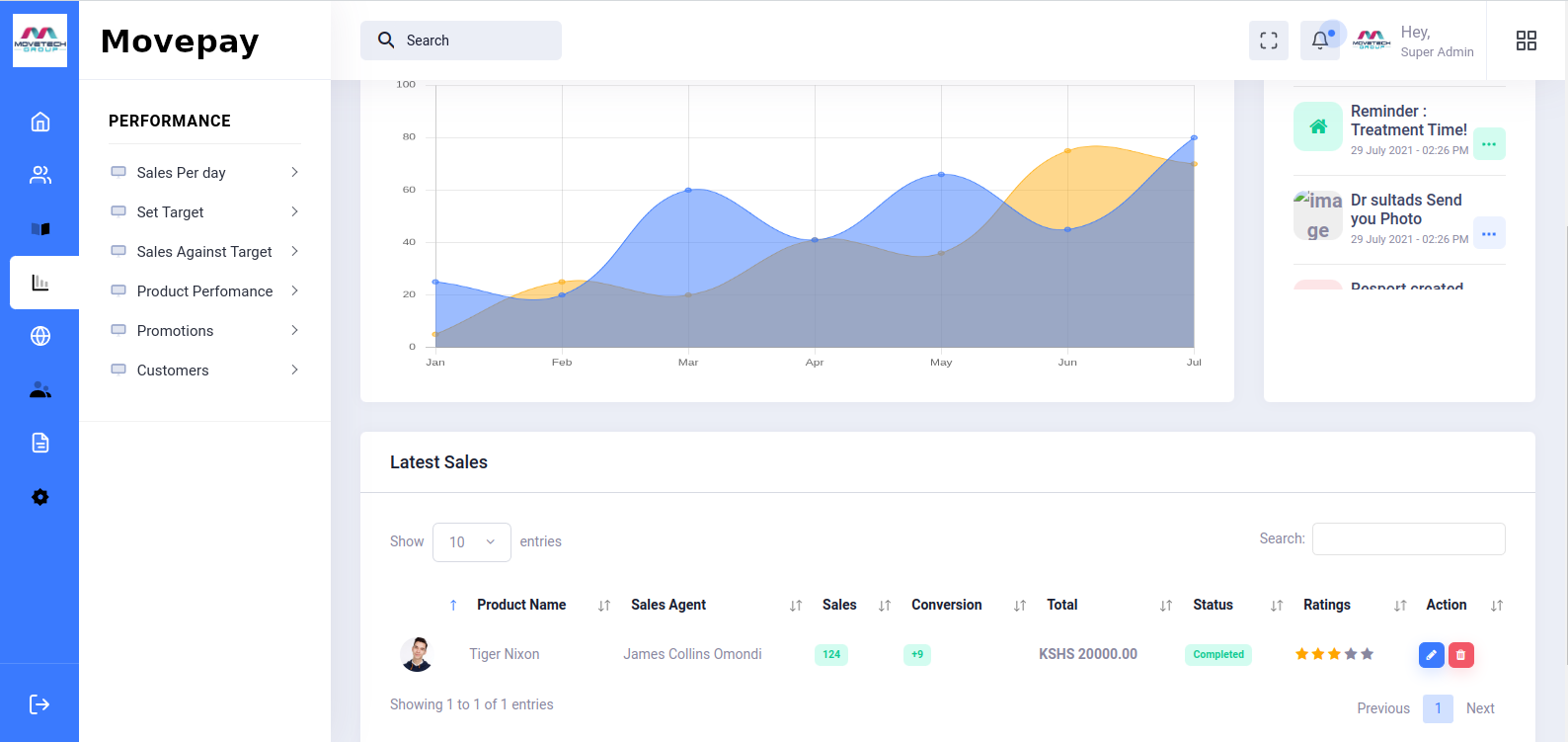Open the apps grid icon
Viewport: 1568px width, 742px height.
(x=1527, y=41)
